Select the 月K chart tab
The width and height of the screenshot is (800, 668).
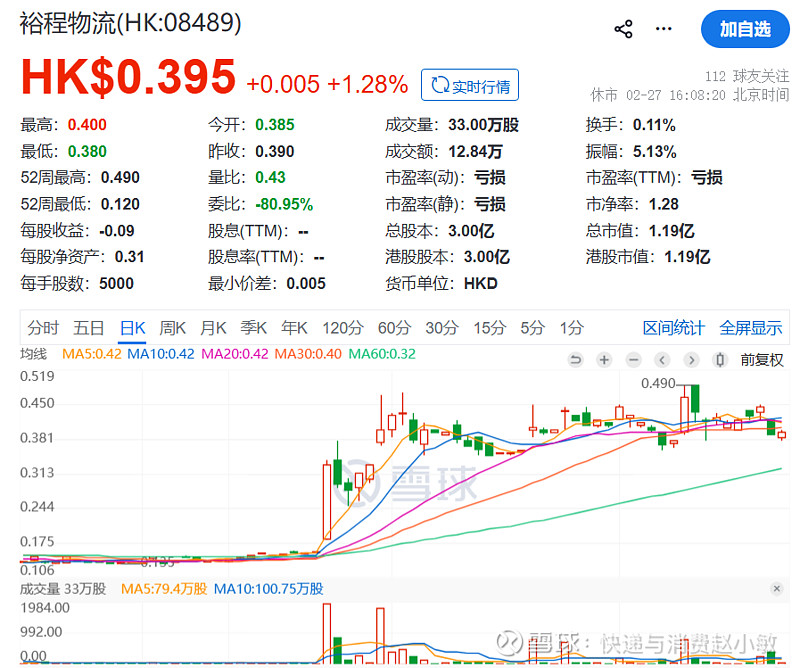(x=213, y=328)
